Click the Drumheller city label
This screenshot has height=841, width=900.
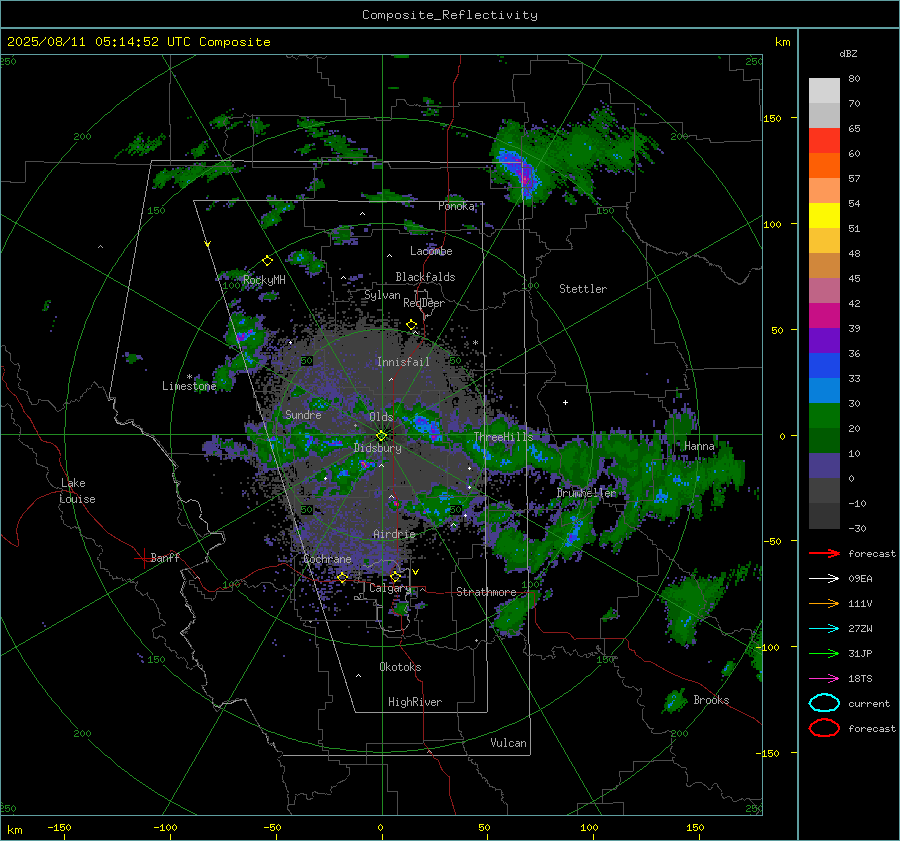pyautogui.click(x=586, y=493)
